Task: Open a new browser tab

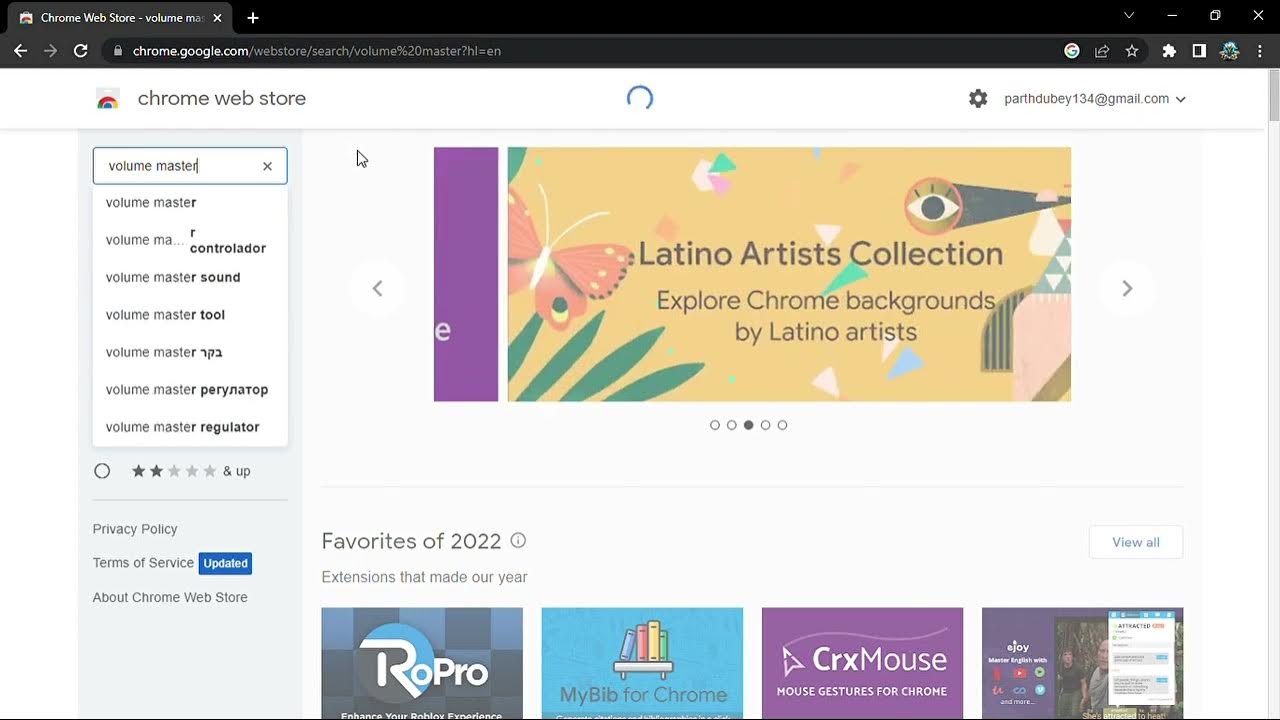Action: pos(253,18)
